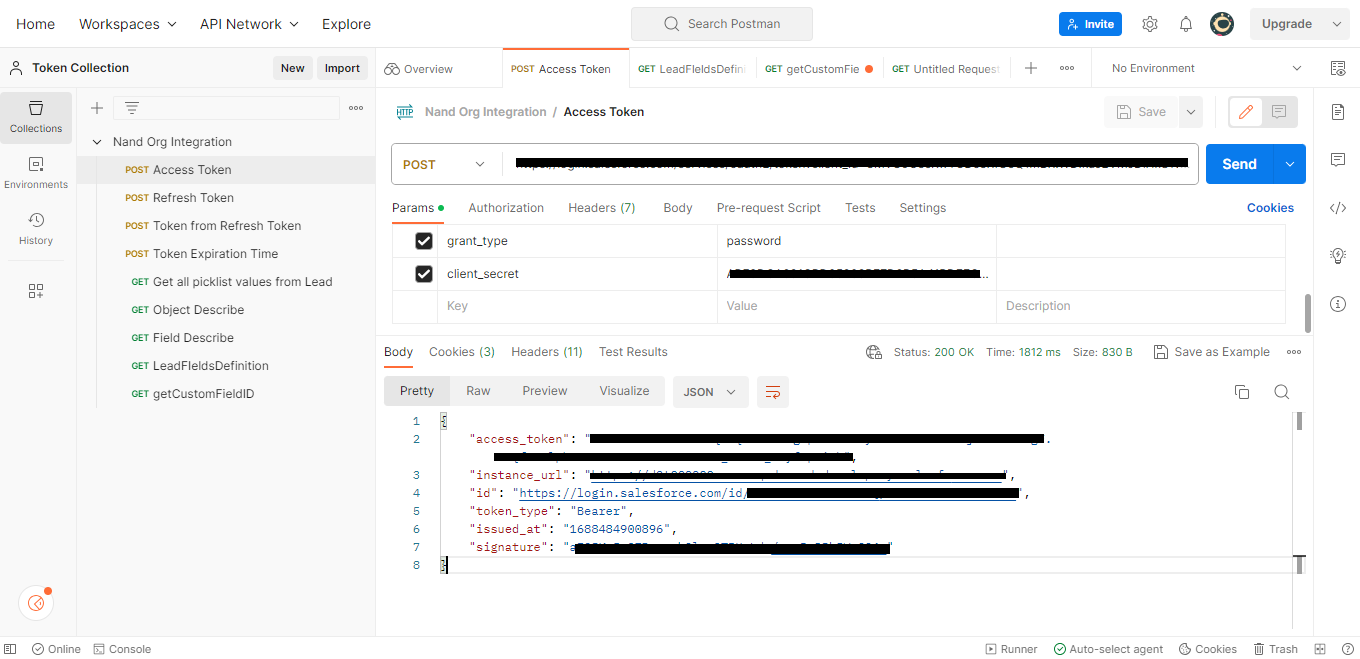The image size is (1360, 659).
Task: Open the Tests request tab
Action: pyautogui.click(x=860, y=208)
